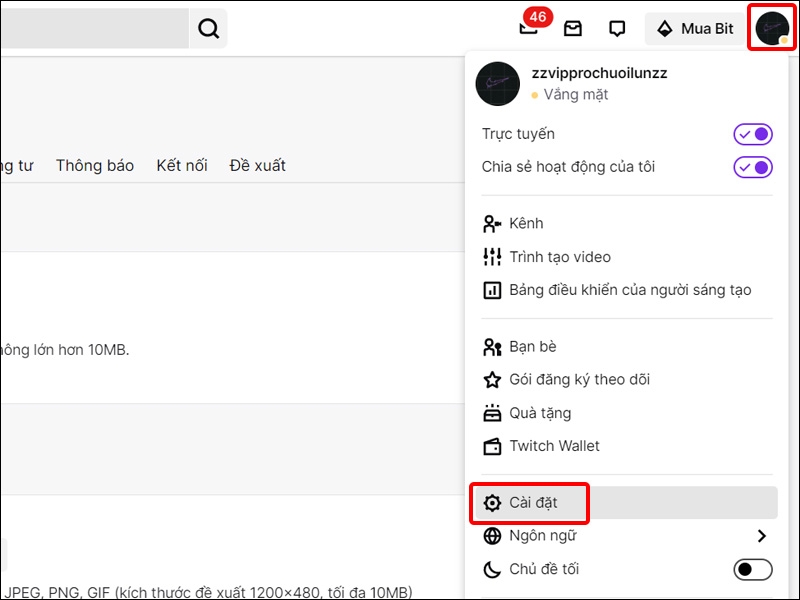Open Ngôn ngữ language menu
Viewport: 800px width, 600px height.
pyautogui.click(x=627, y=536)
